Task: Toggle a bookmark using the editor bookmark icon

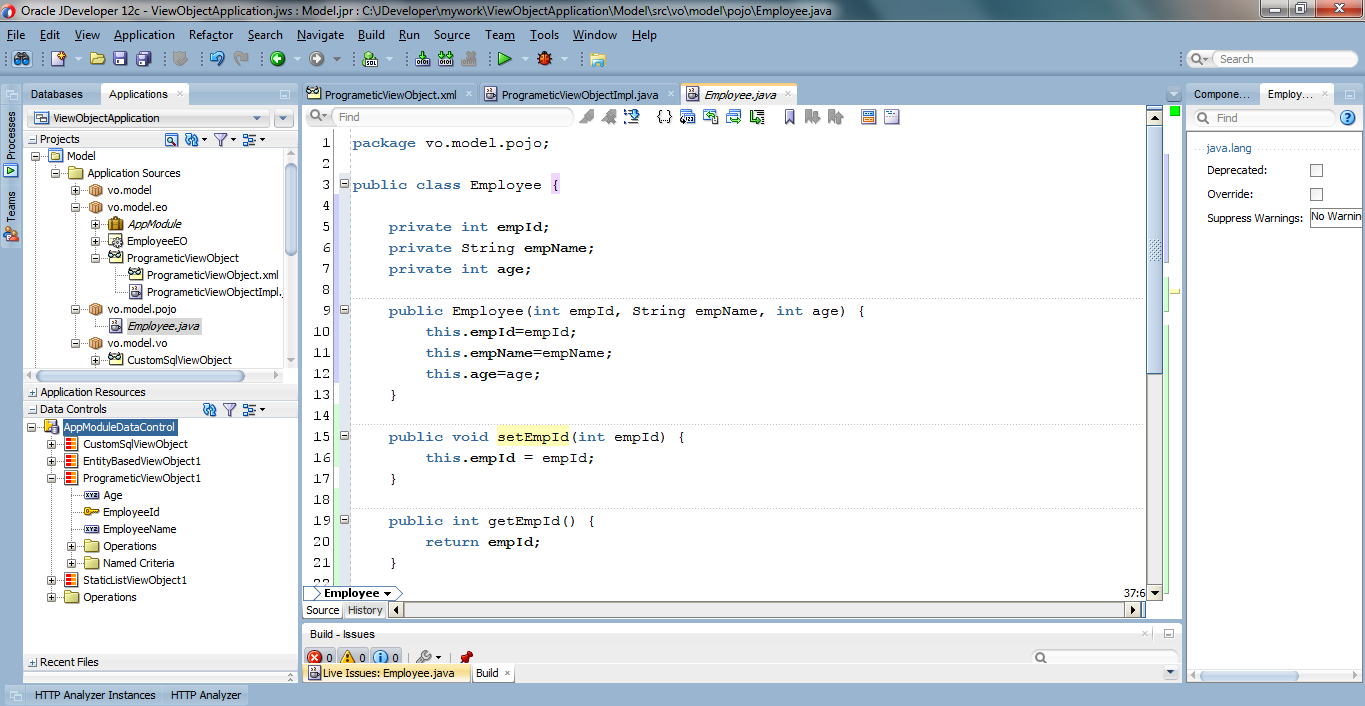Action: point(789,117)
